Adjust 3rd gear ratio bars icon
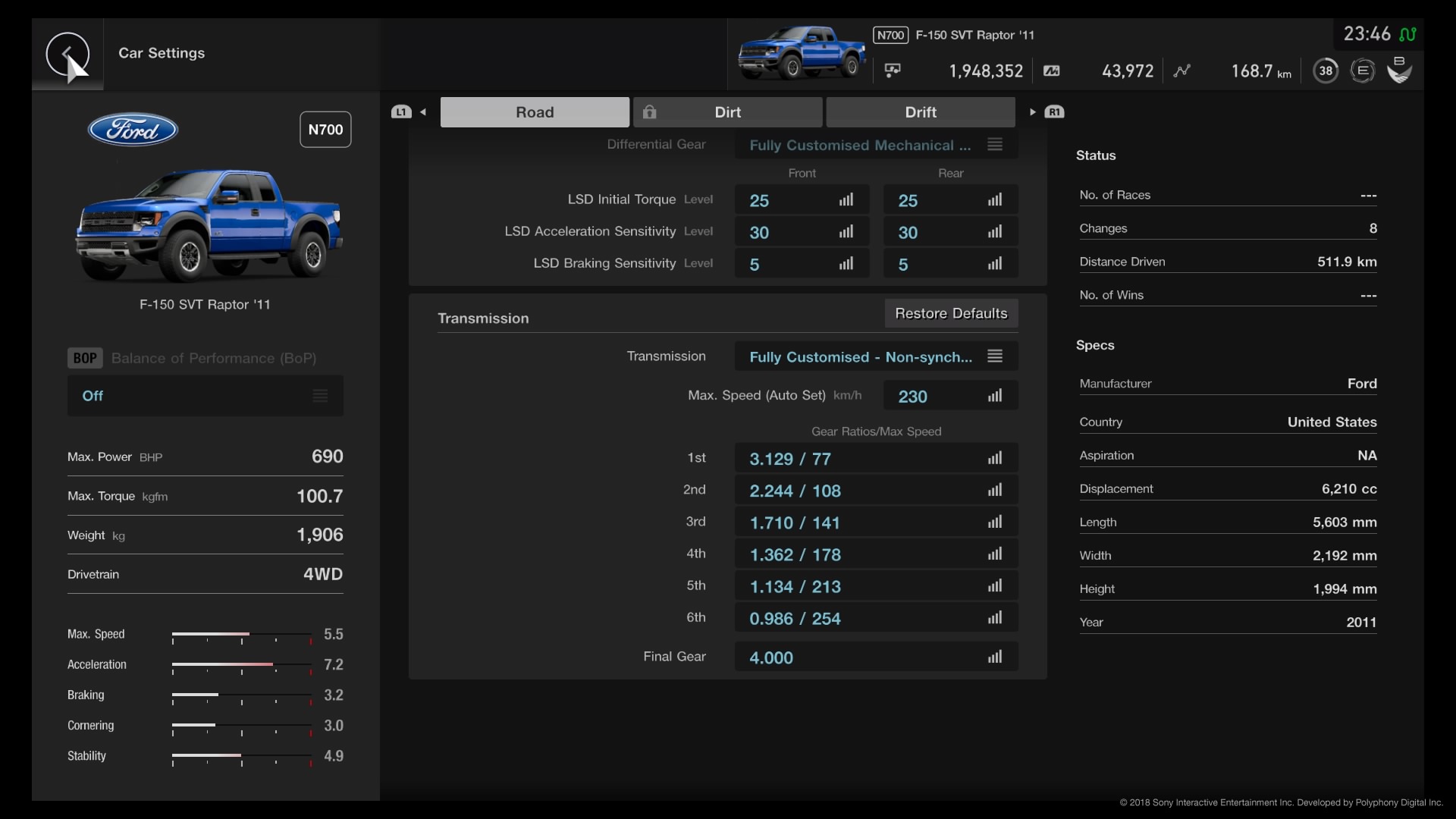Screen dimensions: 1456x819 pos(994,522)
